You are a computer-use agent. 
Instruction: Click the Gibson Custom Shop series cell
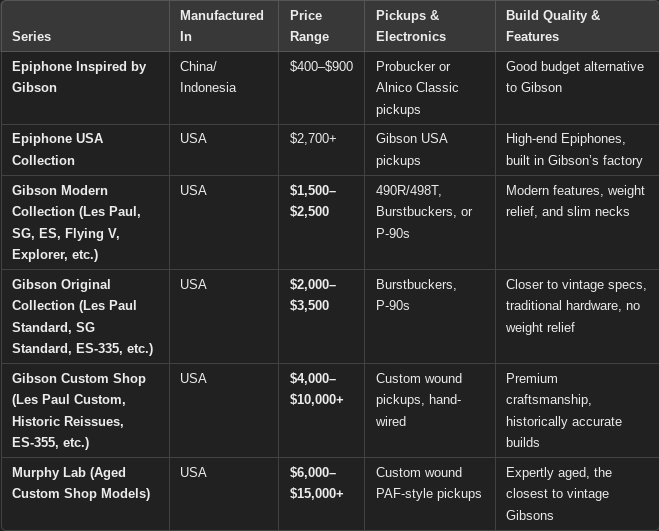79,410
